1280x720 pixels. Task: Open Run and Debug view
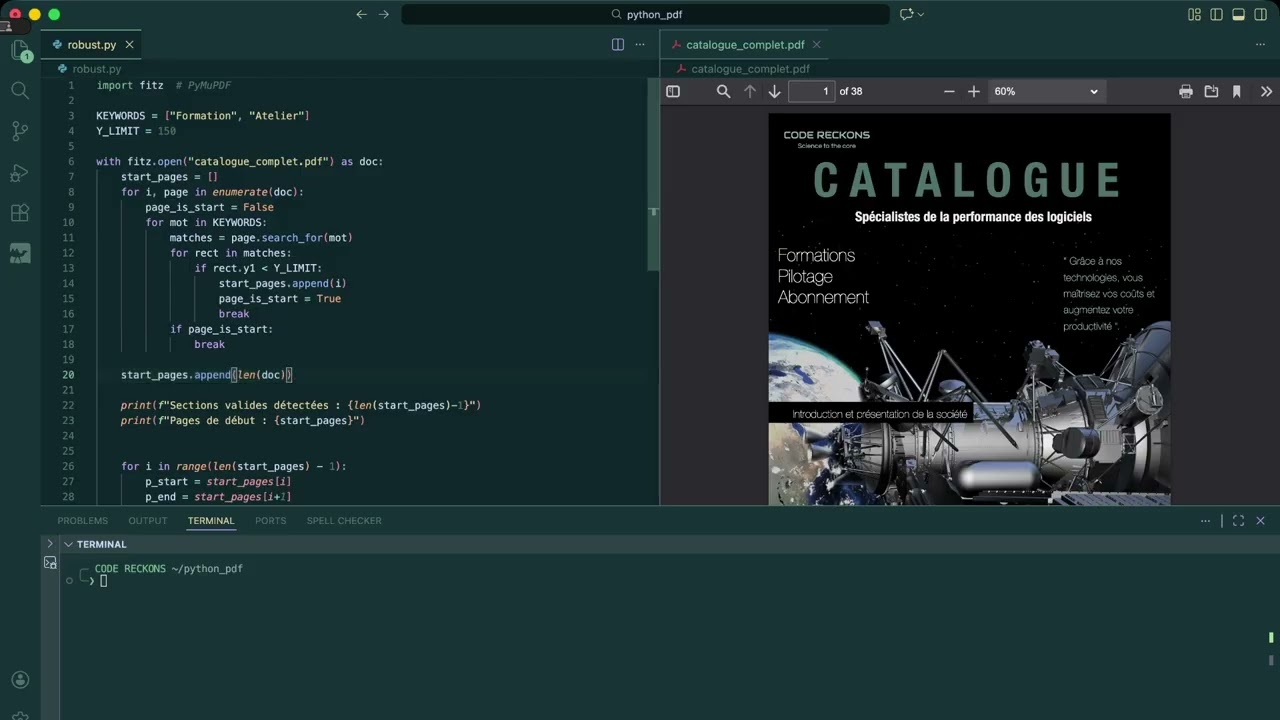19,173
